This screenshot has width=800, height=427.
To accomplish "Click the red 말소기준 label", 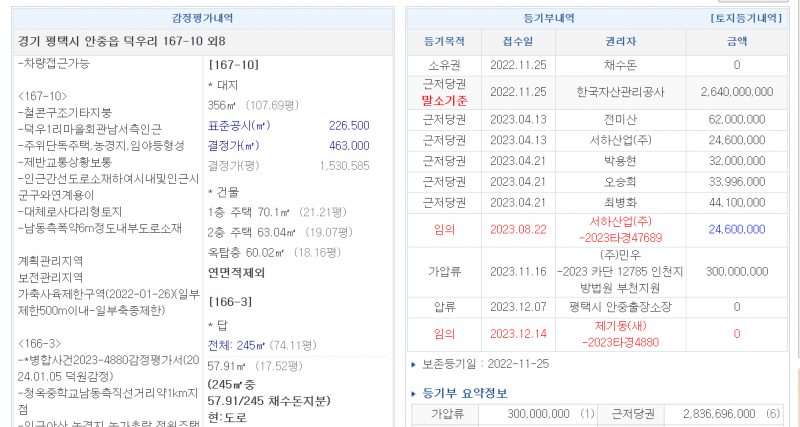I will click(436, 101).
